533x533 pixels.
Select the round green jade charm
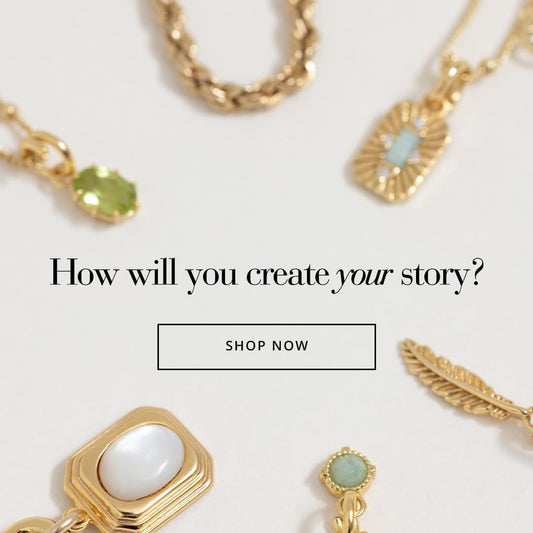[348, 472]
